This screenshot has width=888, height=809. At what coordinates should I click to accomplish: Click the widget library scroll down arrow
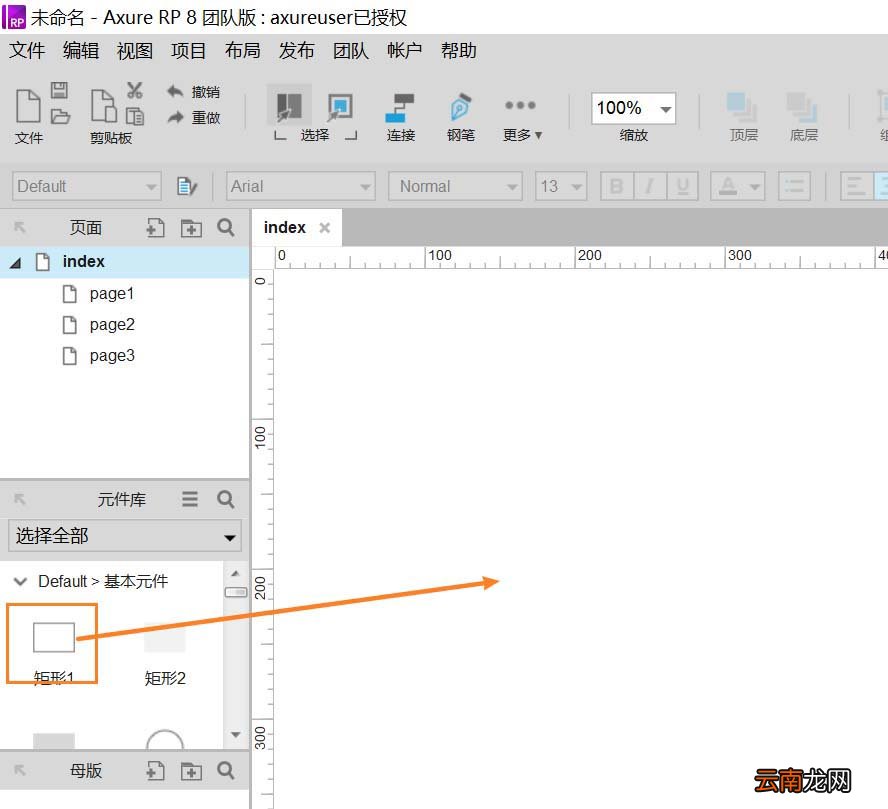(236, 735)
